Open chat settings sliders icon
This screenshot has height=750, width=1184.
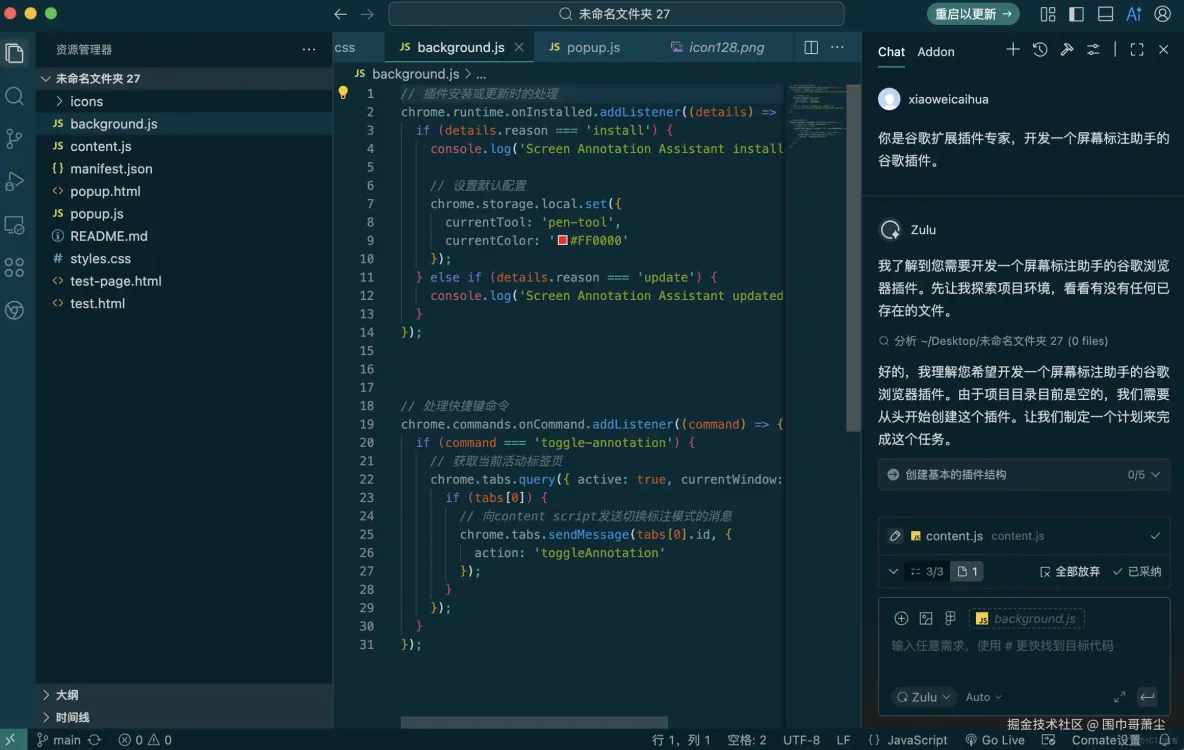coord(1093,50)
